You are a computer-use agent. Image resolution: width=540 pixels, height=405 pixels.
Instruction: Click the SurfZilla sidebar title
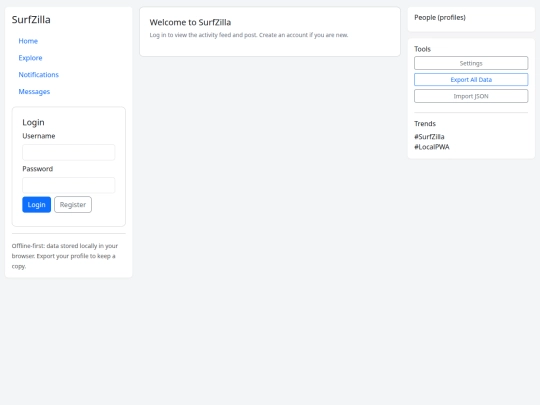[31, 20]
